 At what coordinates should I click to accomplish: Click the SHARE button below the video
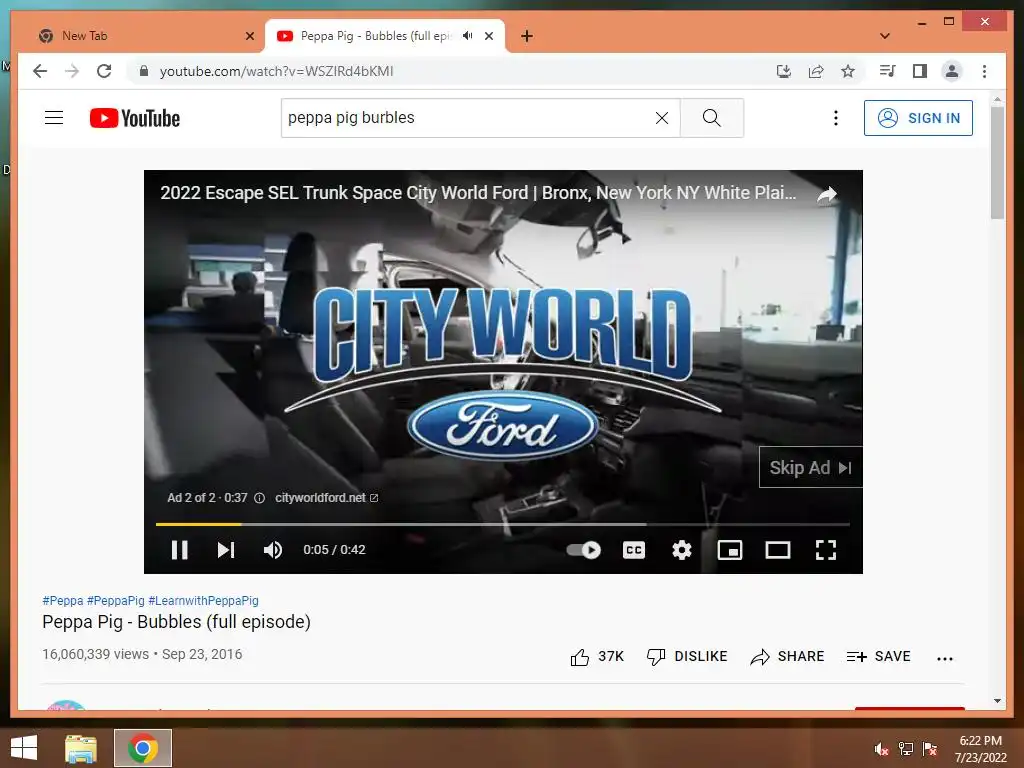click(x=787, y=656)
